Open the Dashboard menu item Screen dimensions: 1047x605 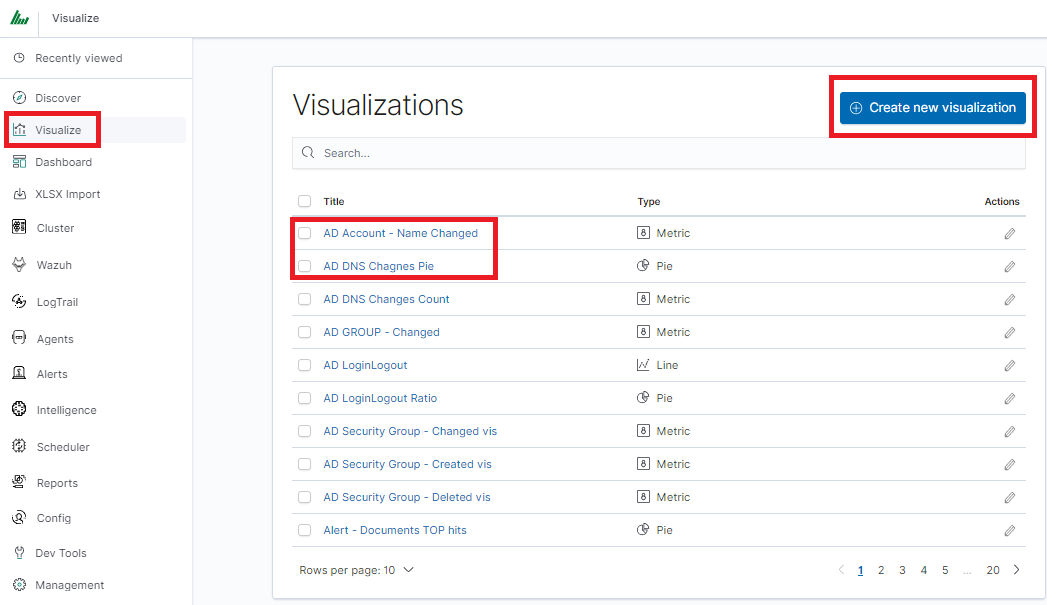pos(63,162)
